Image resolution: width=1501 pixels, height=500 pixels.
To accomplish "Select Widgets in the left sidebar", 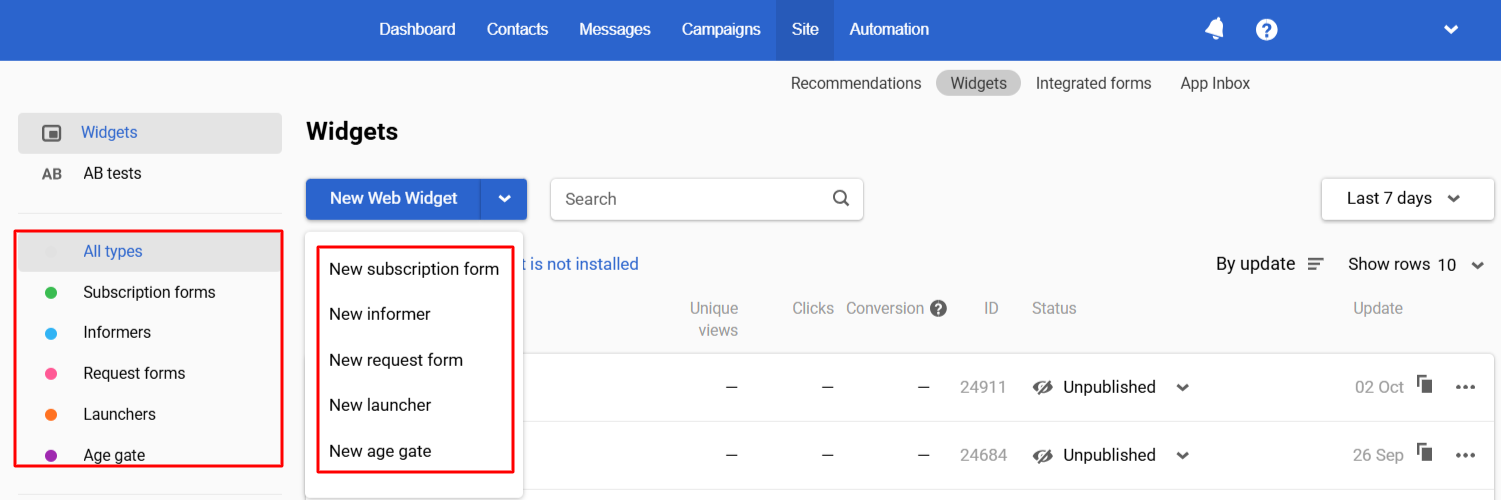I will point(150,133).
